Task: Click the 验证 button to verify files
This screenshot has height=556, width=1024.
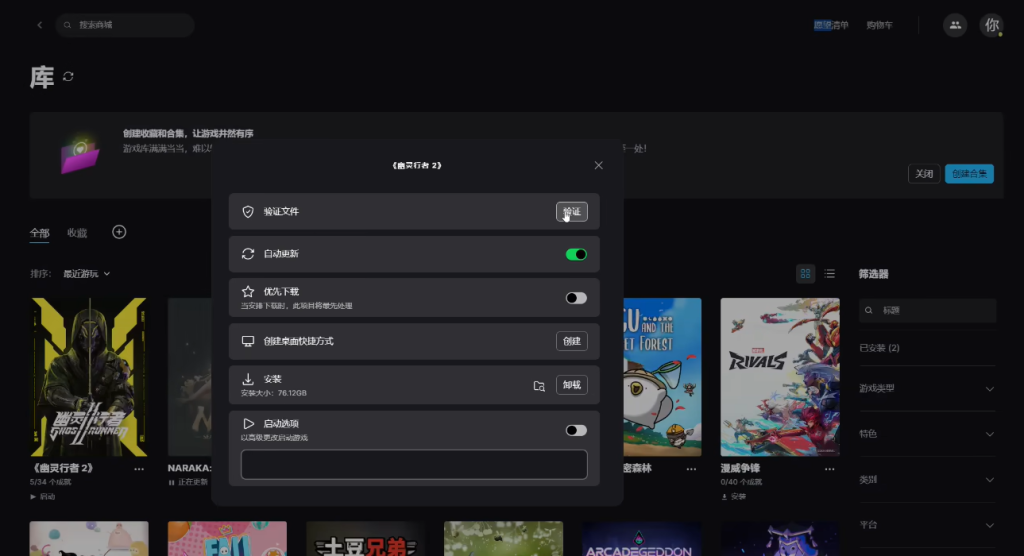Action: pyautogui.click(x=571, y=212)
